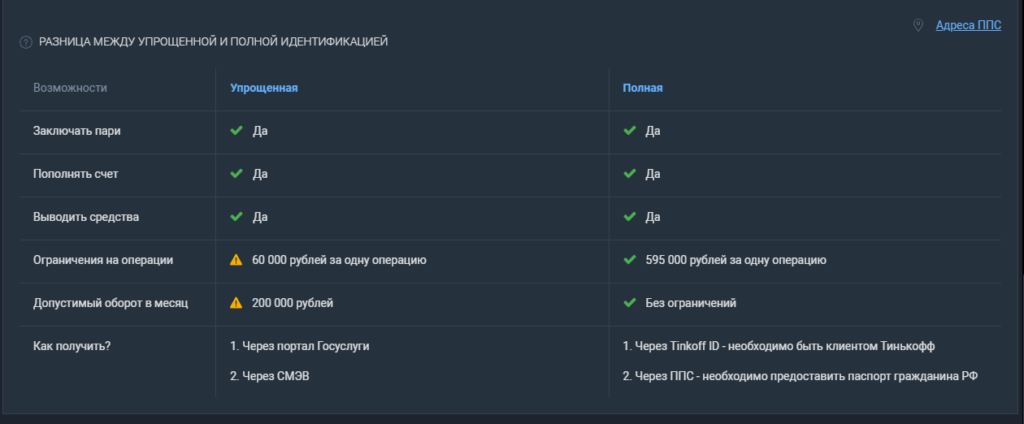This screenshot has height=424, width=1024.
Task: Click the map pin icon beside Адреса ППС
Action: pos(918,25)
